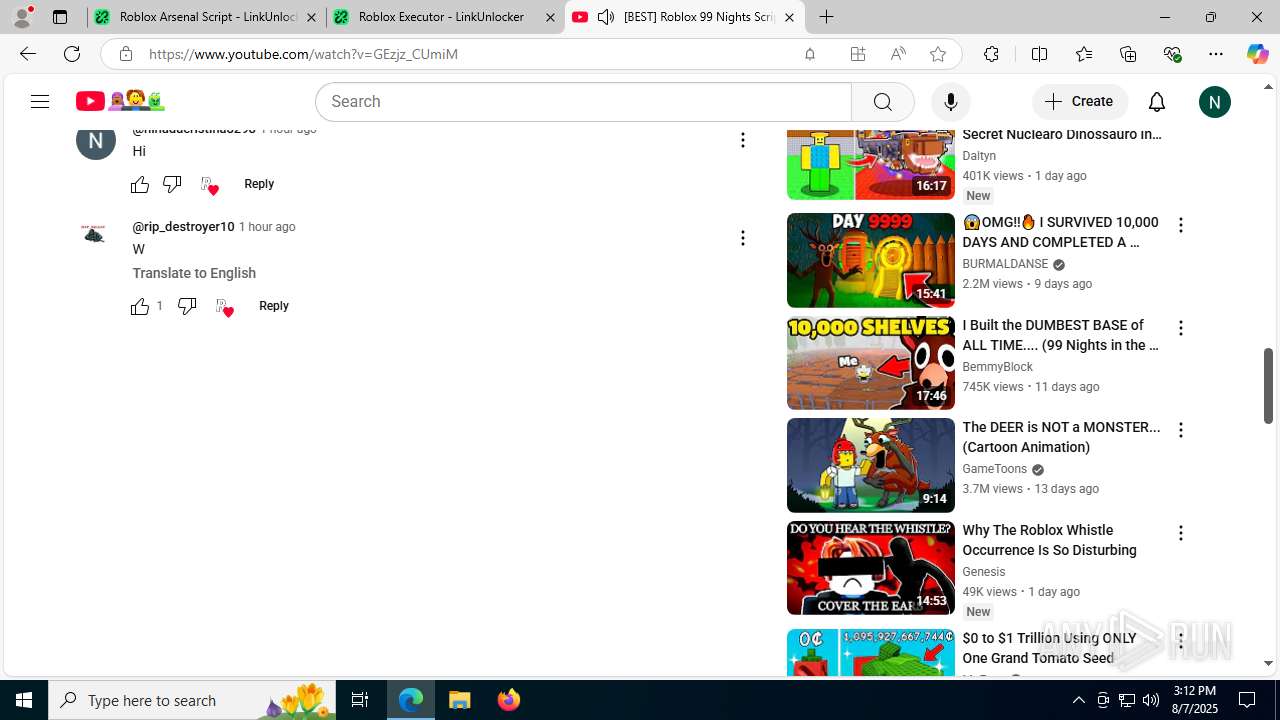The height and width of the screenshot is (720, 1280).
Task: Dislike the "Hi" comment
Action: [172, 184]
